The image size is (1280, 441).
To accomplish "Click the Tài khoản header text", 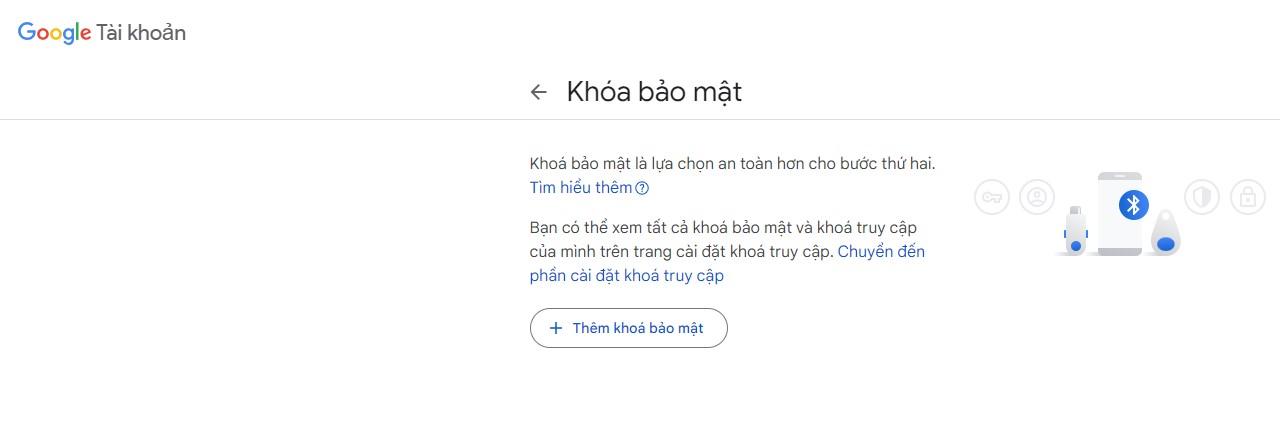I will pos(141,33).
